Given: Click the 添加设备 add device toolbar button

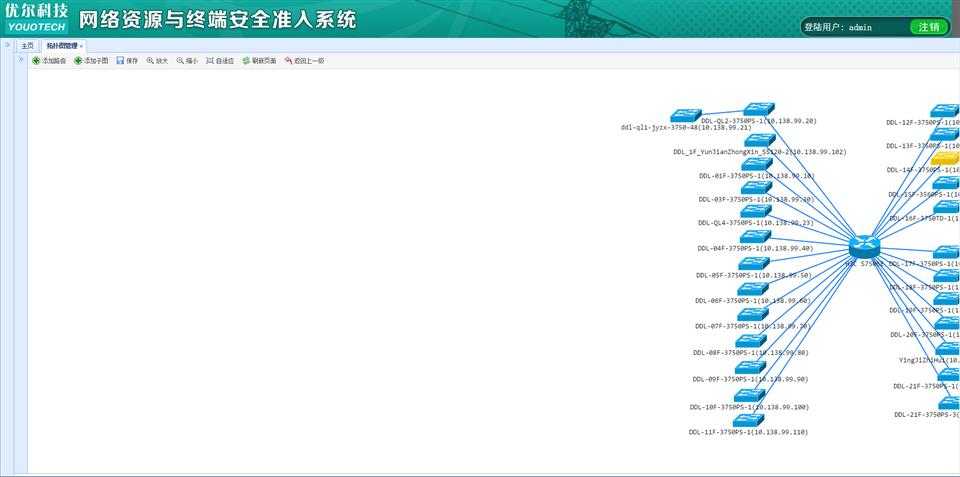Looking at the screenshot, I should [49, 61].
